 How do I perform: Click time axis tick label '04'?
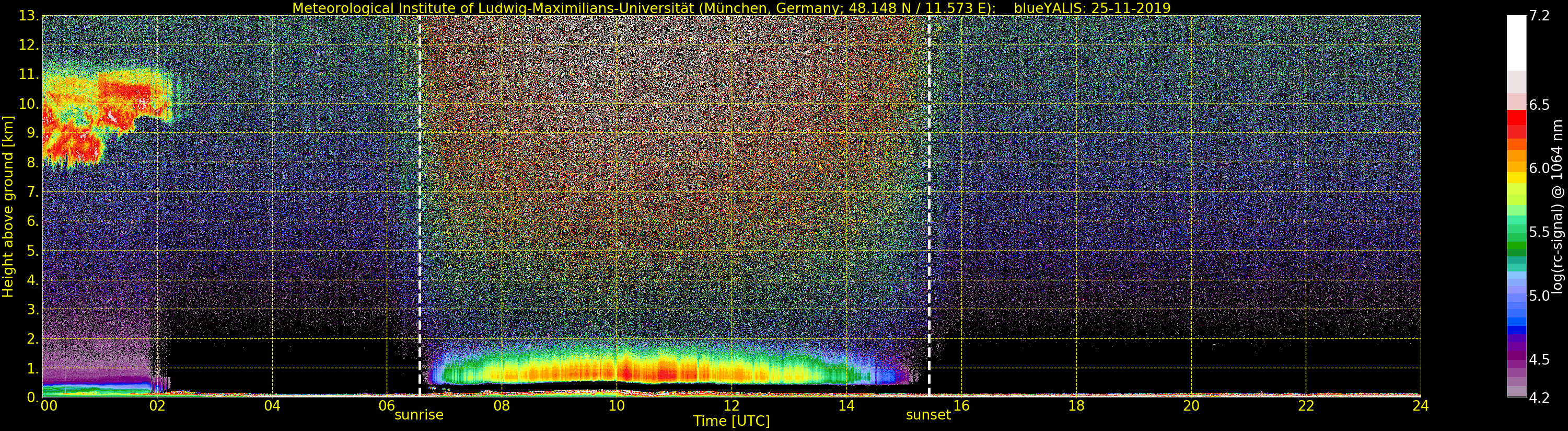tap(272, 406)
